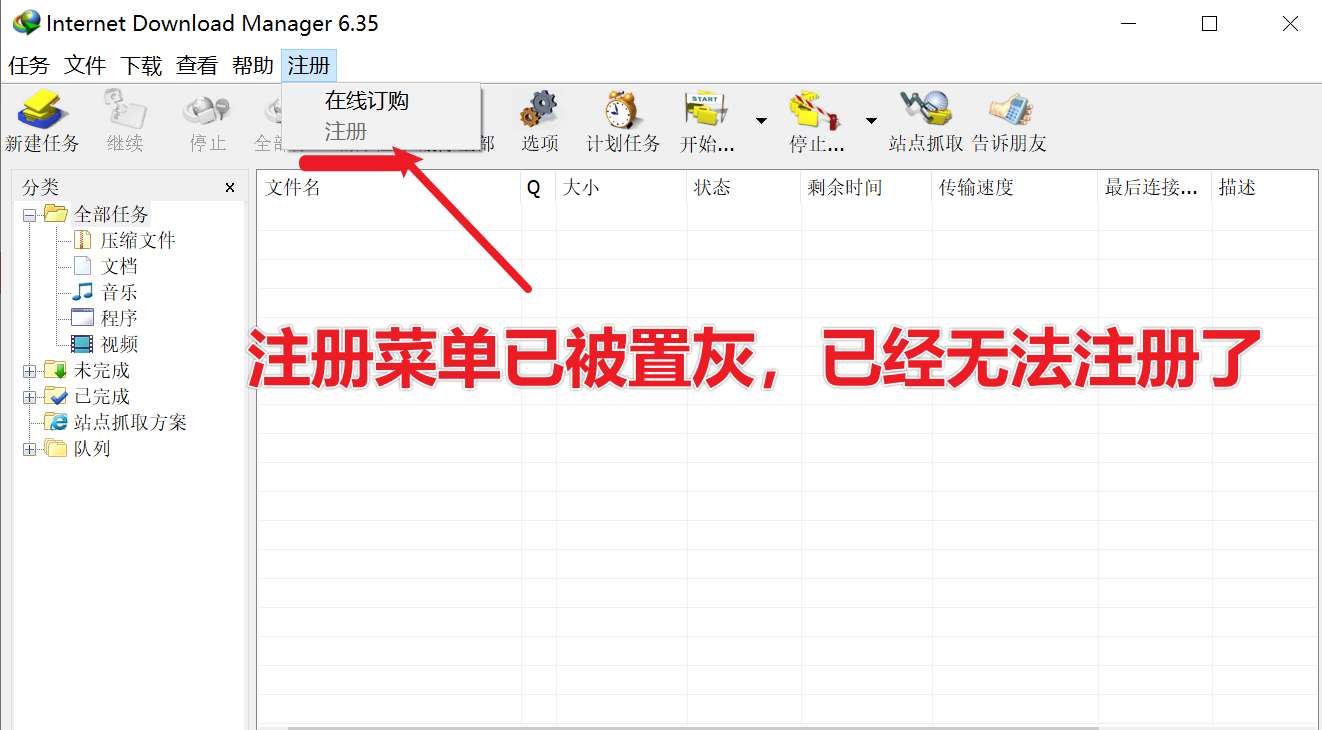Click the 停止 queue toolbar icon
This screenshot has width=1322, height=730.
[816, 113]
